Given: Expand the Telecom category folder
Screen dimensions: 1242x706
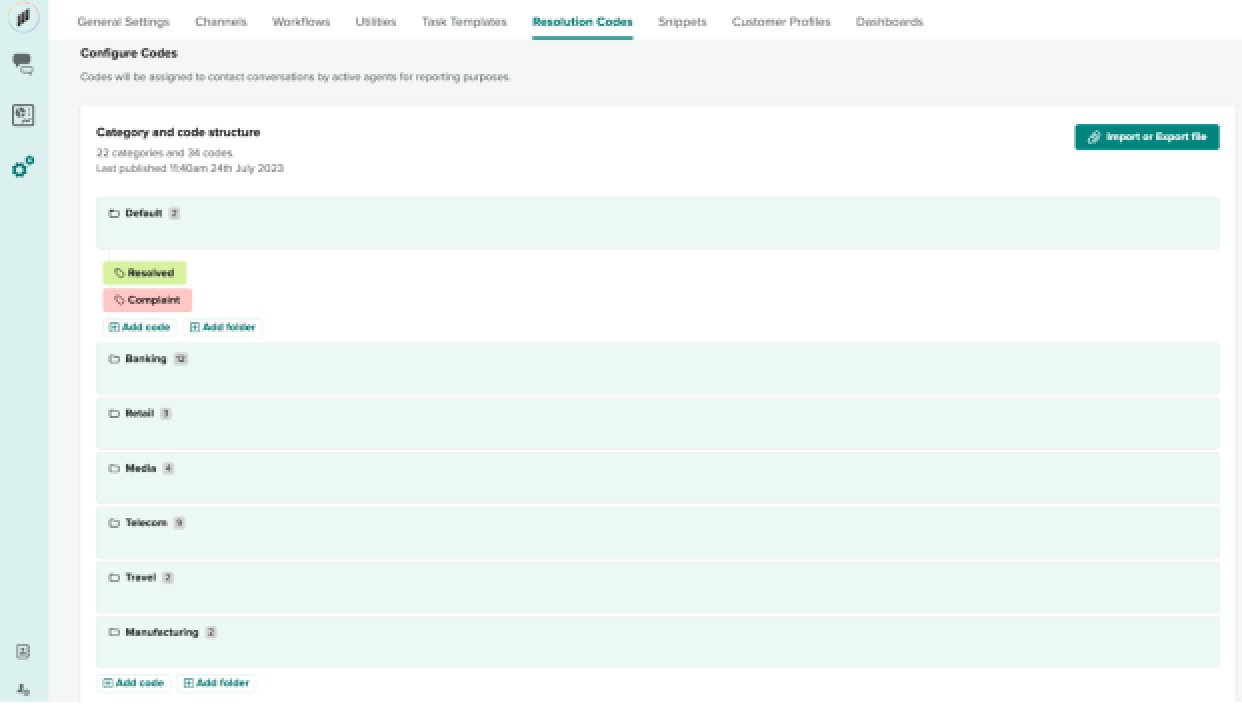Looking at the screenshot, I should click(x=145, y=523).
